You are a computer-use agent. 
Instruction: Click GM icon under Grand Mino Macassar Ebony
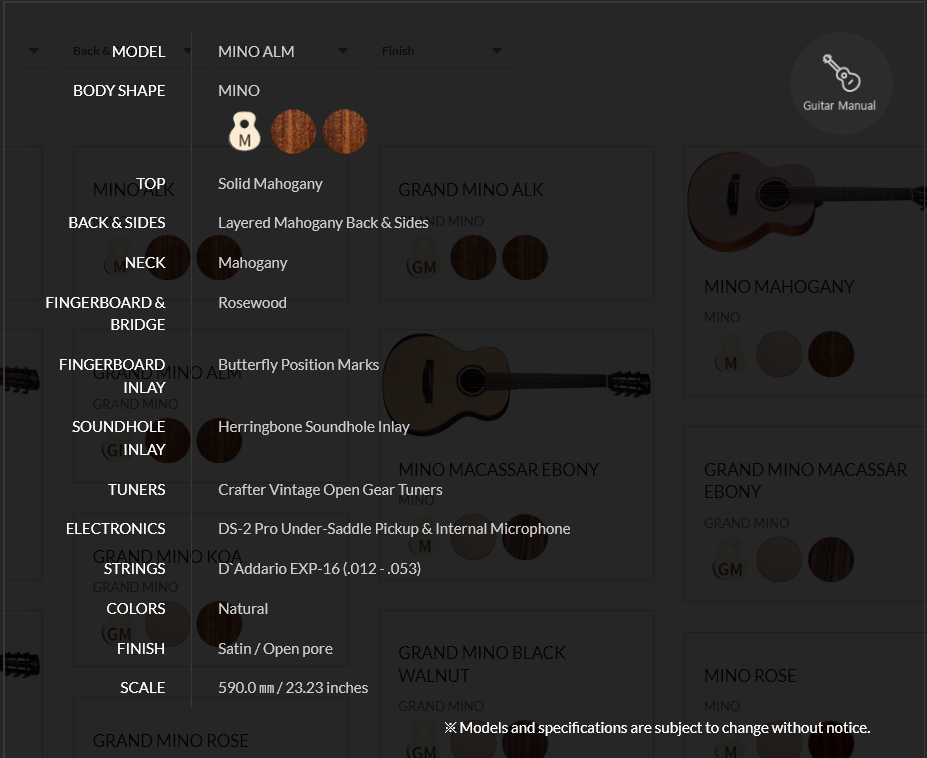coord(728,560)
